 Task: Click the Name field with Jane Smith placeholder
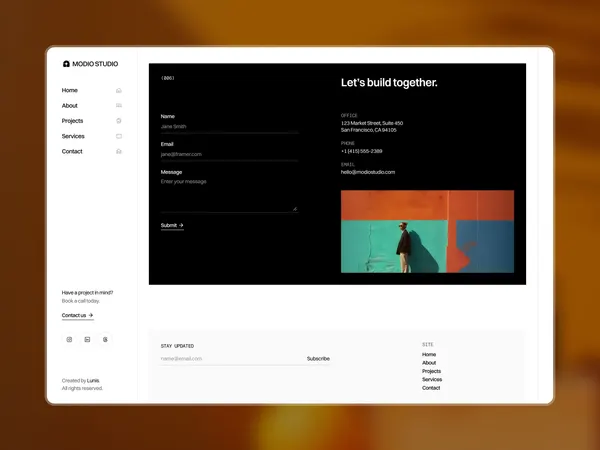coord(229,127)
